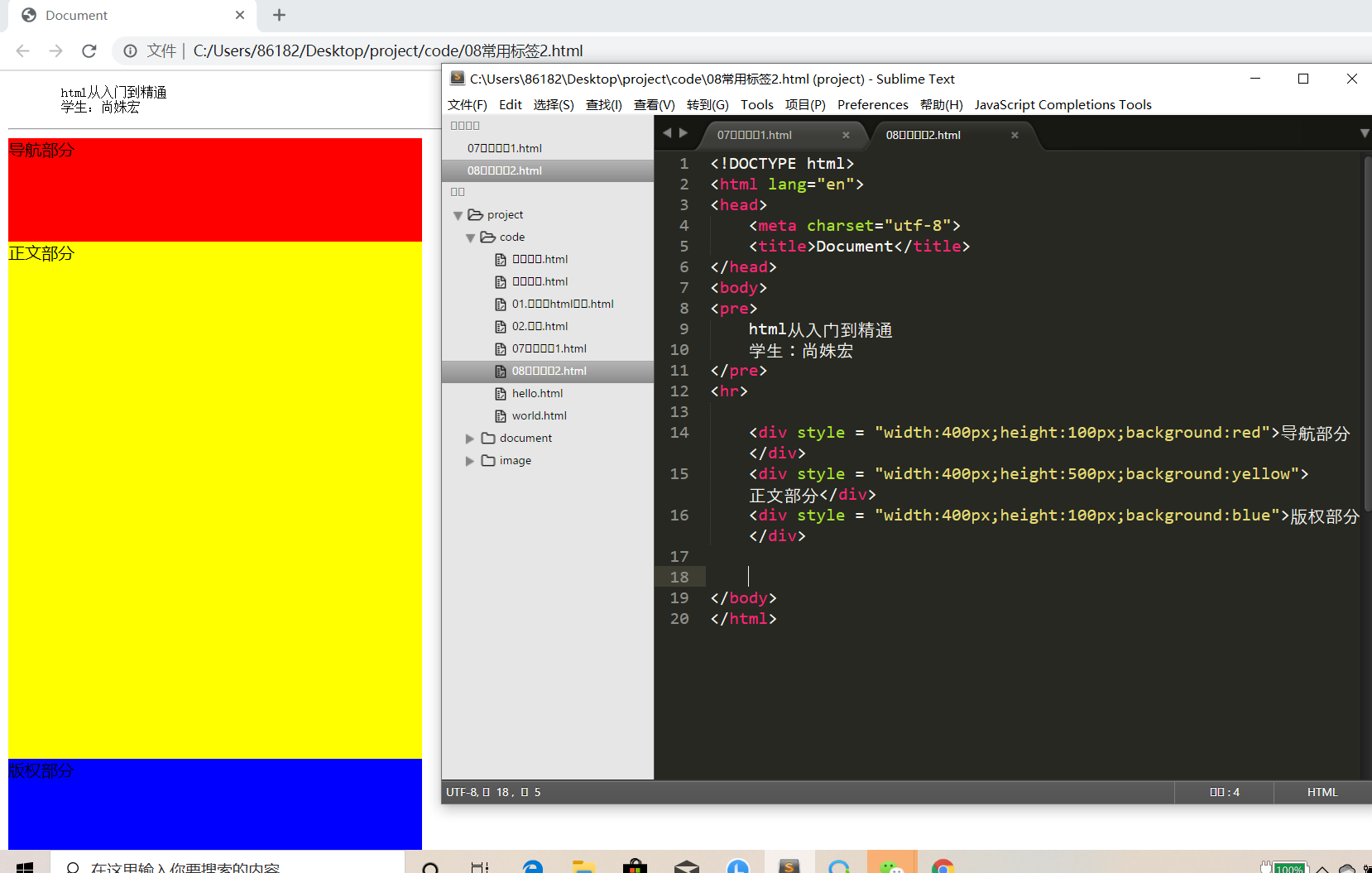This screenshot has width=1372, height=873.
Task: Close the 07 html editor tab
Action: (846, 135)
